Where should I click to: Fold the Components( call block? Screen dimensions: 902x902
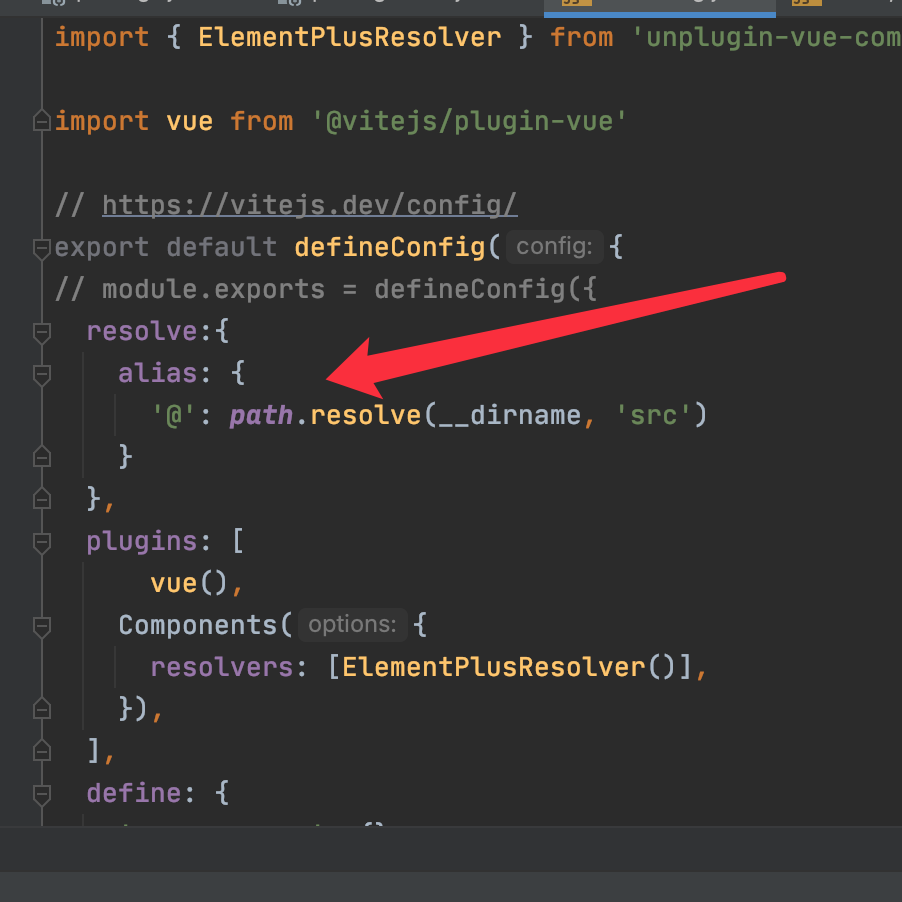pos(42,626)
